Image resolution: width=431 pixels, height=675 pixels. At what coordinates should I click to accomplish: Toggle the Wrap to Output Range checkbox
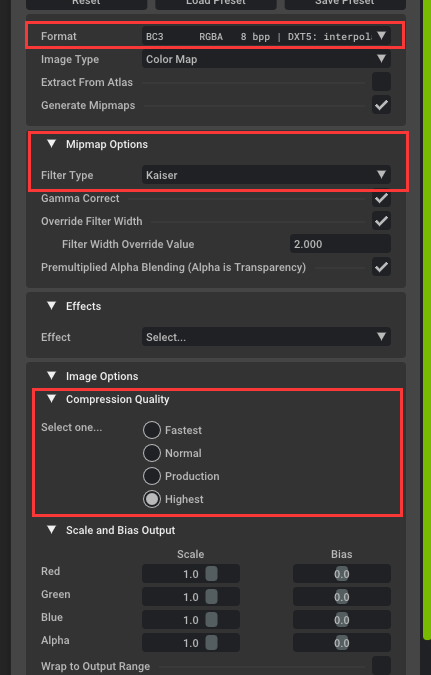[381, 665]
